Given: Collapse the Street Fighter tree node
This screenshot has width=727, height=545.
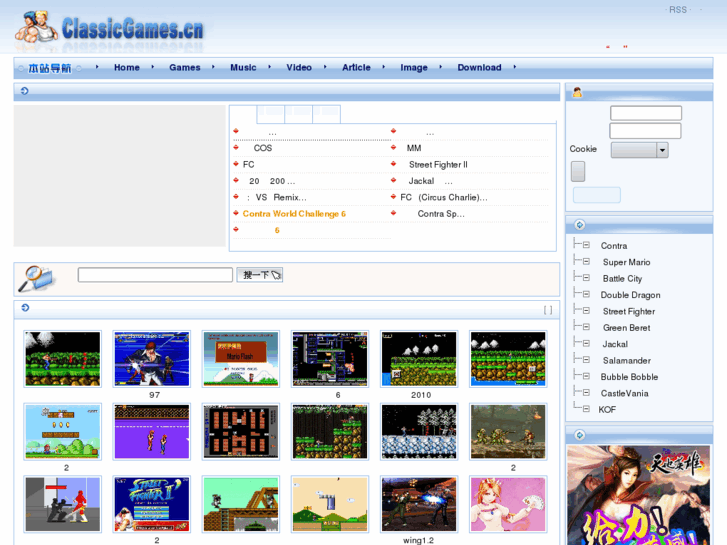Looking at the screenshot, I should [x=586, y=311].
